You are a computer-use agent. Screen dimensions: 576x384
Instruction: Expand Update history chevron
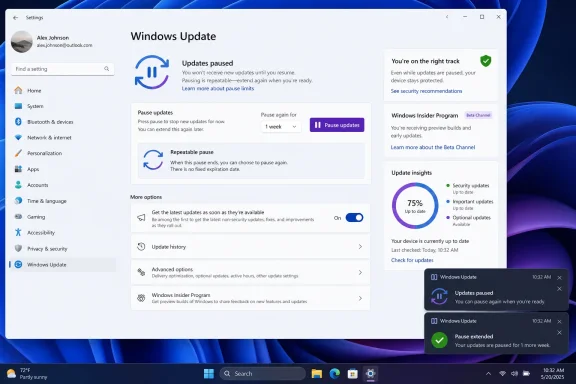360,247
